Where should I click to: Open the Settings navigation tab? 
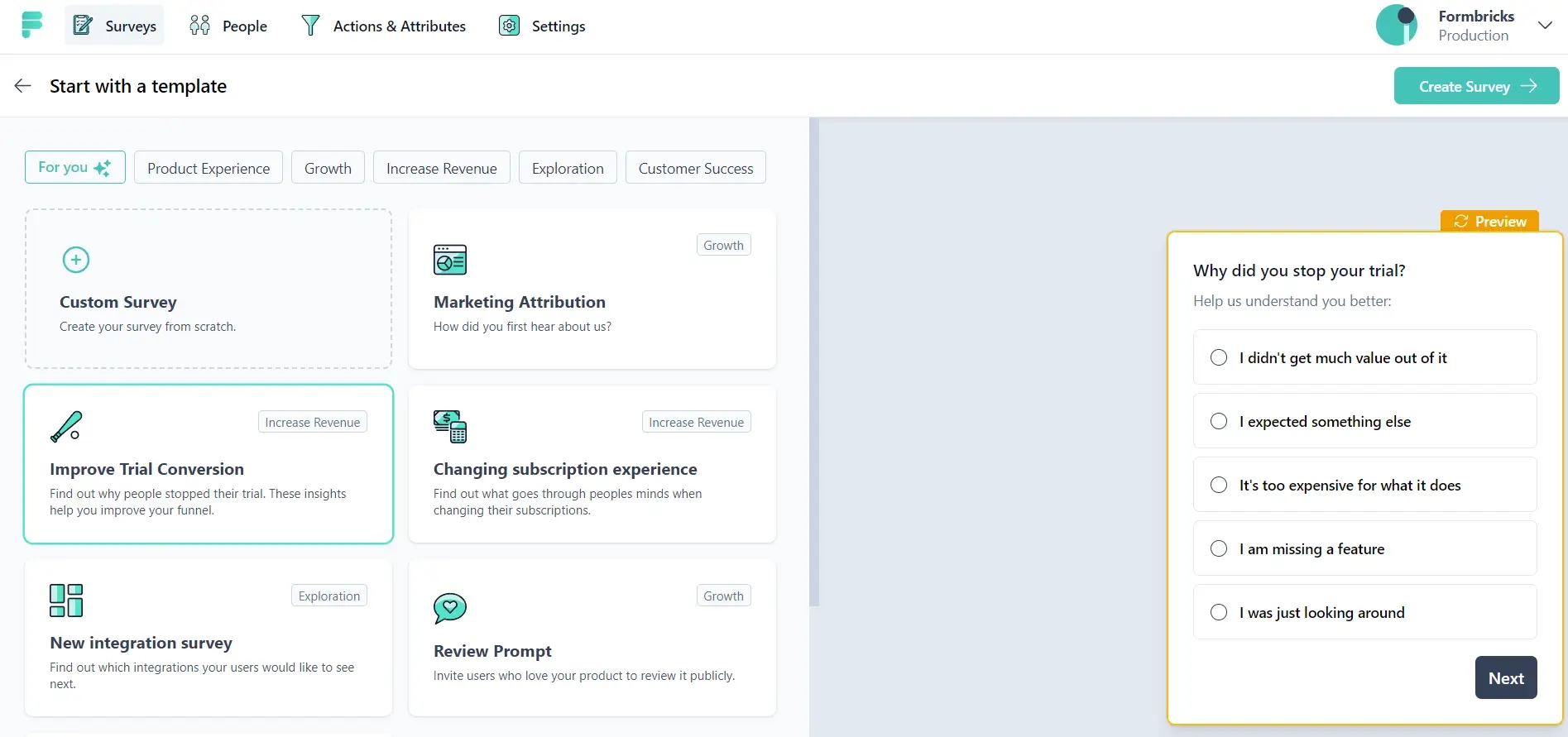point(542,26)
